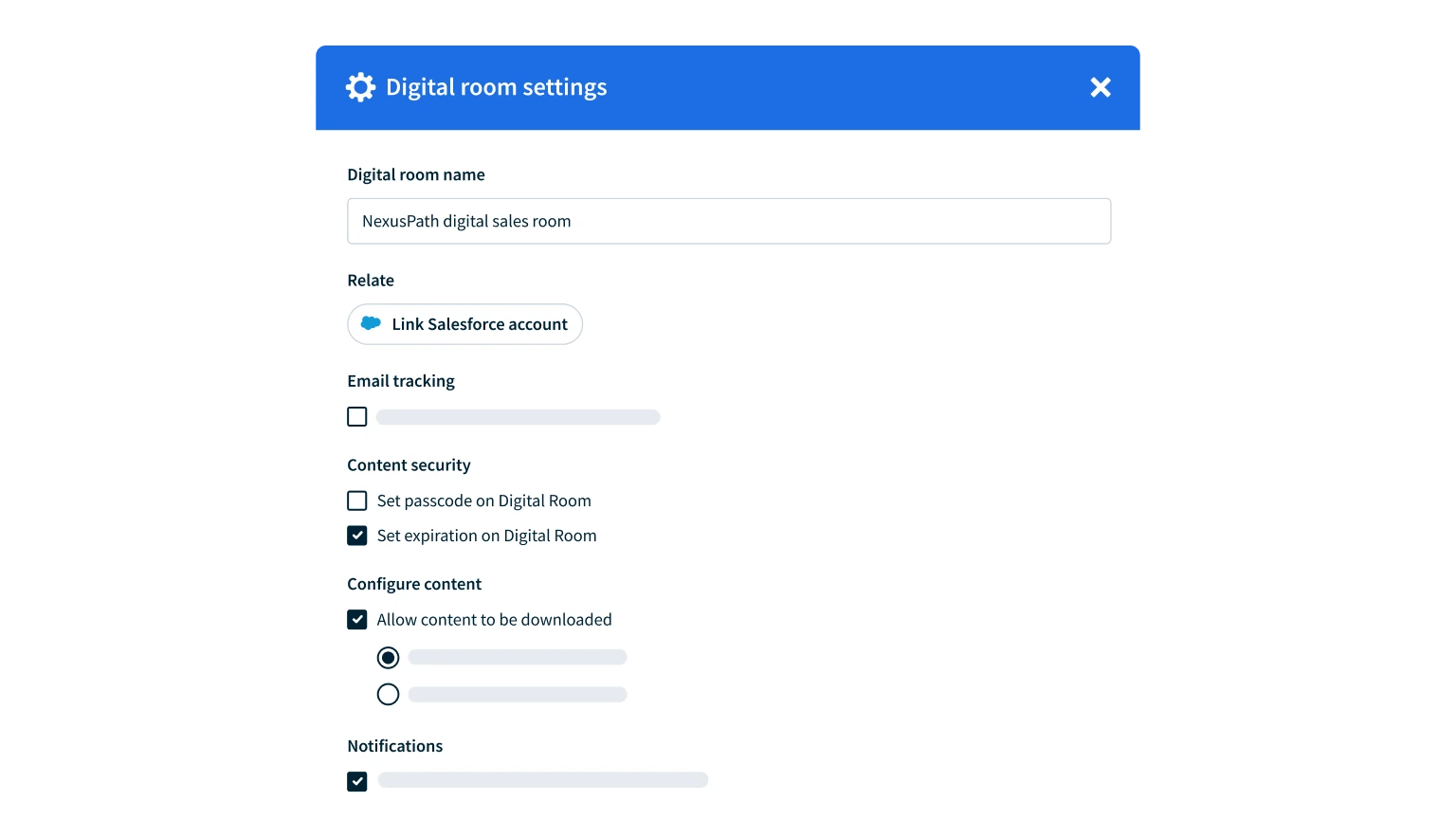This screenshot has height=819, width=1456.
Task: Click the 'Digital room settings' header title
Action: pos(496,87)
